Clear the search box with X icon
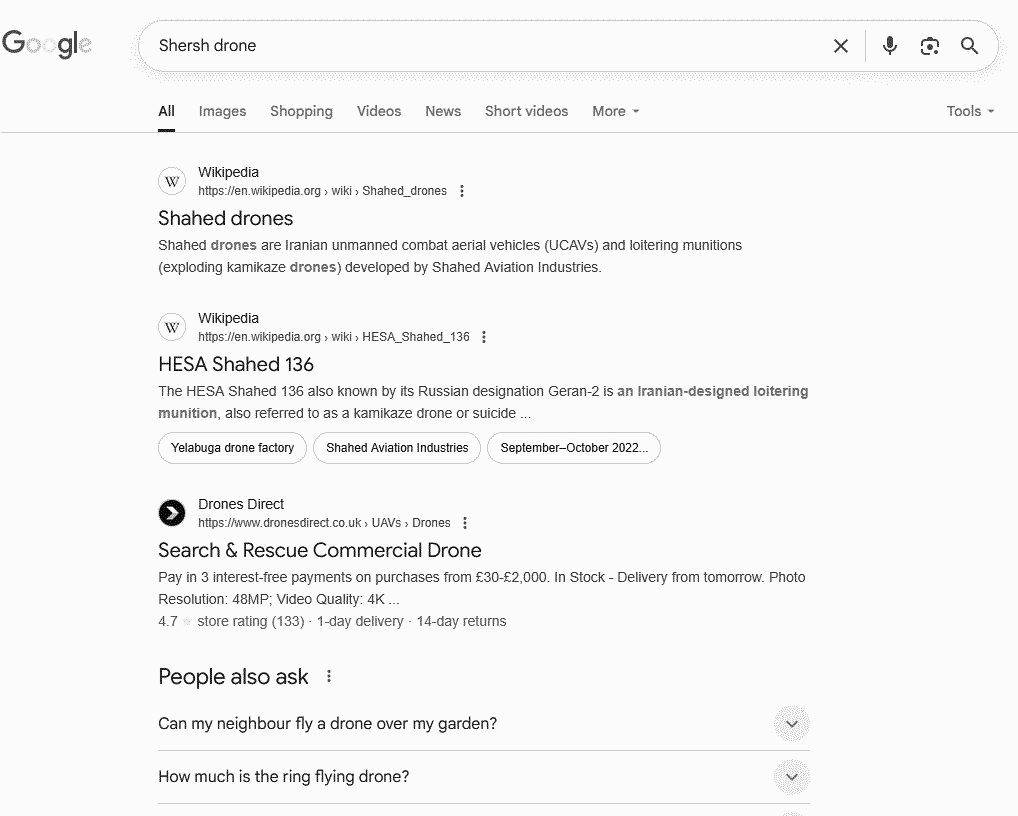The width and height of the screenshot is (1018, 816). [841, 46]
